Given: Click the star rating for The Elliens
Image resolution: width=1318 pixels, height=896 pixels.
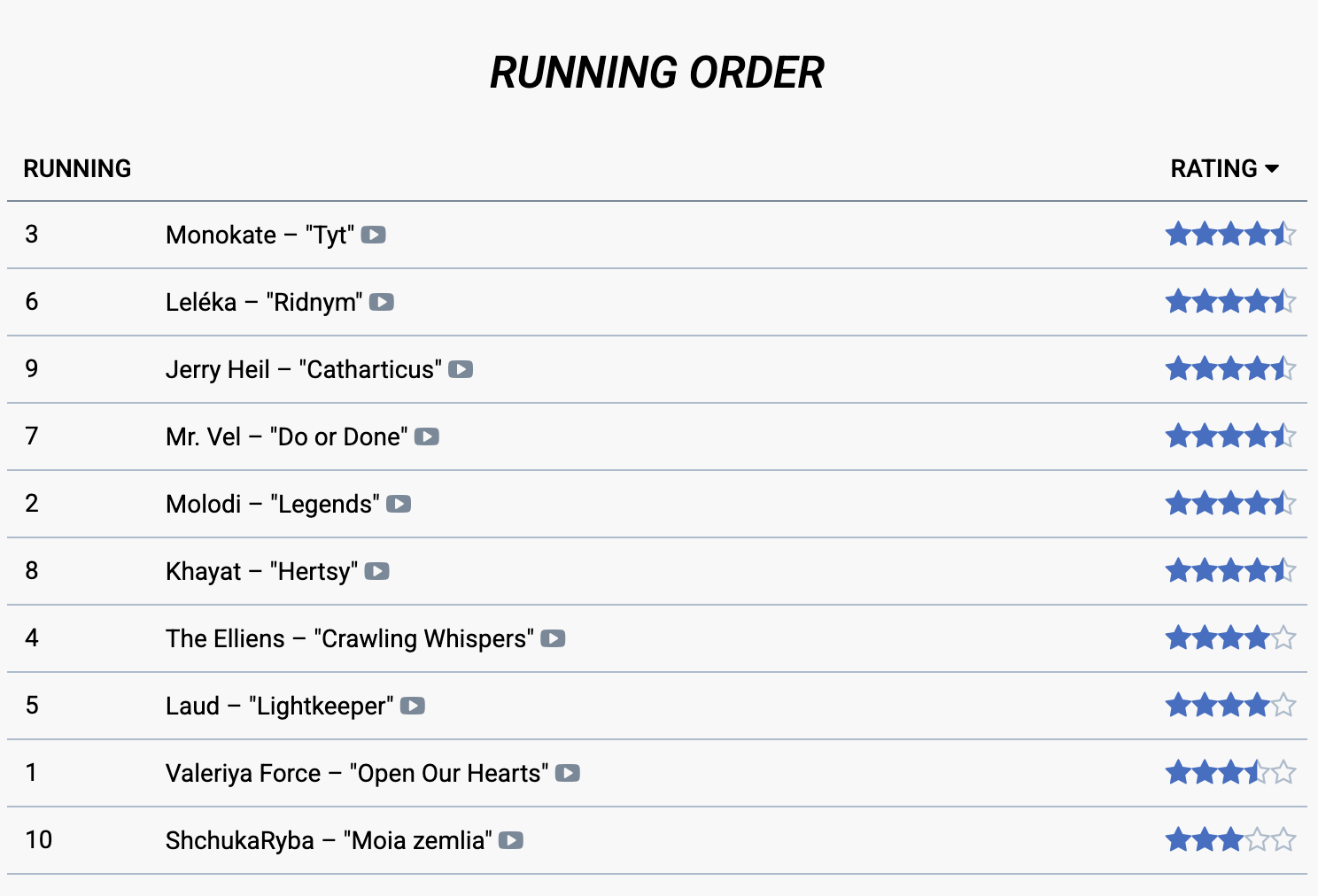Looking at the screenshot, I should [x=1230, y=638].
